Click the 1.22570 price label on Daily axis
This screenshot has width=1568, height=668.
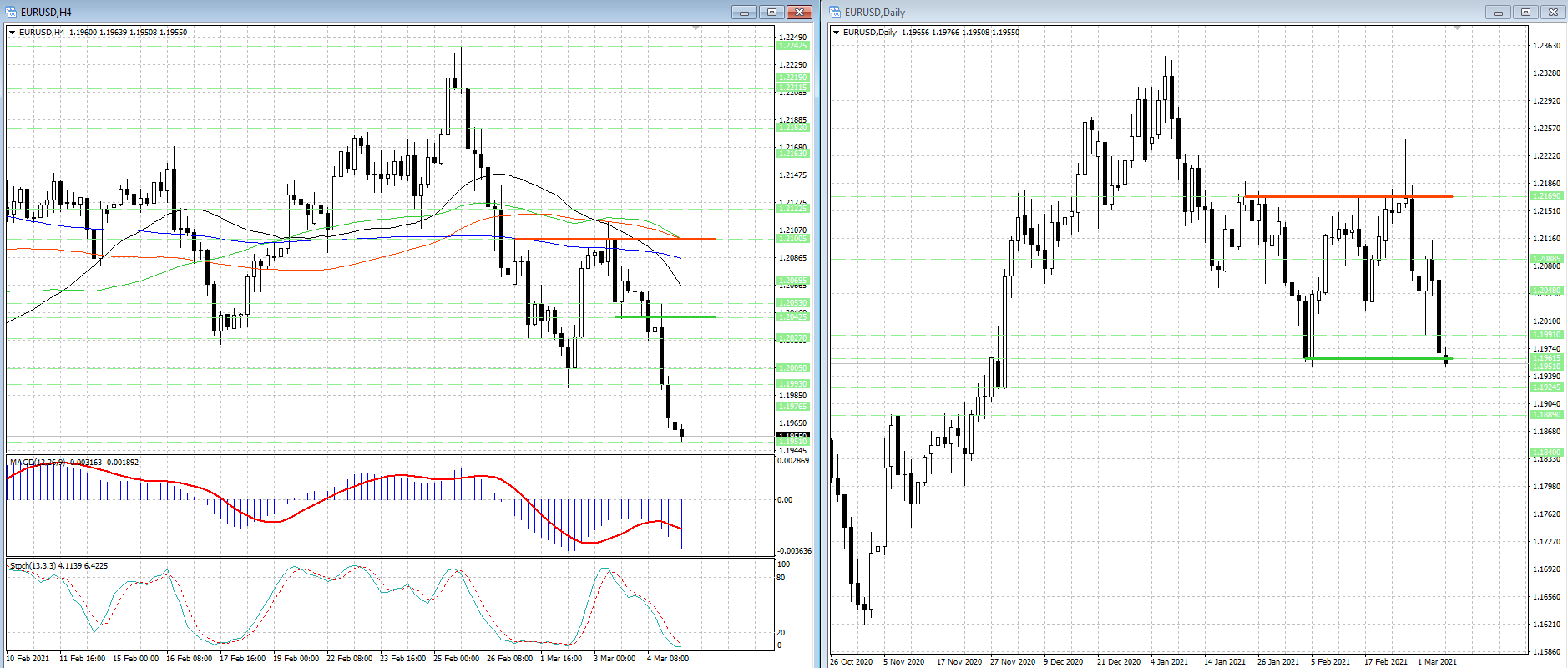(x=1546, y=129)
